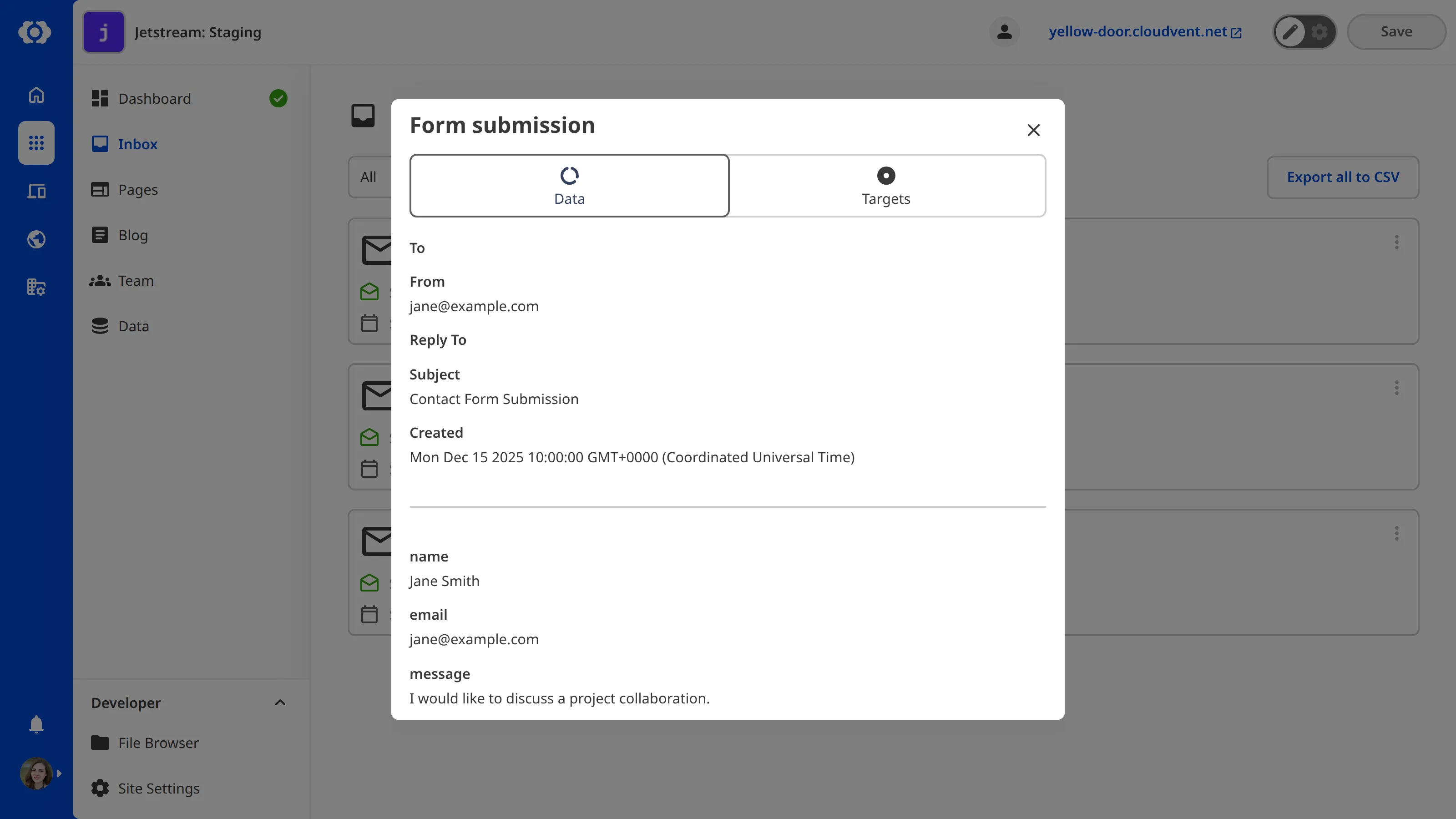Open the organization settings icon in sidebar
1456x819 pixels.
coord(35,287)
